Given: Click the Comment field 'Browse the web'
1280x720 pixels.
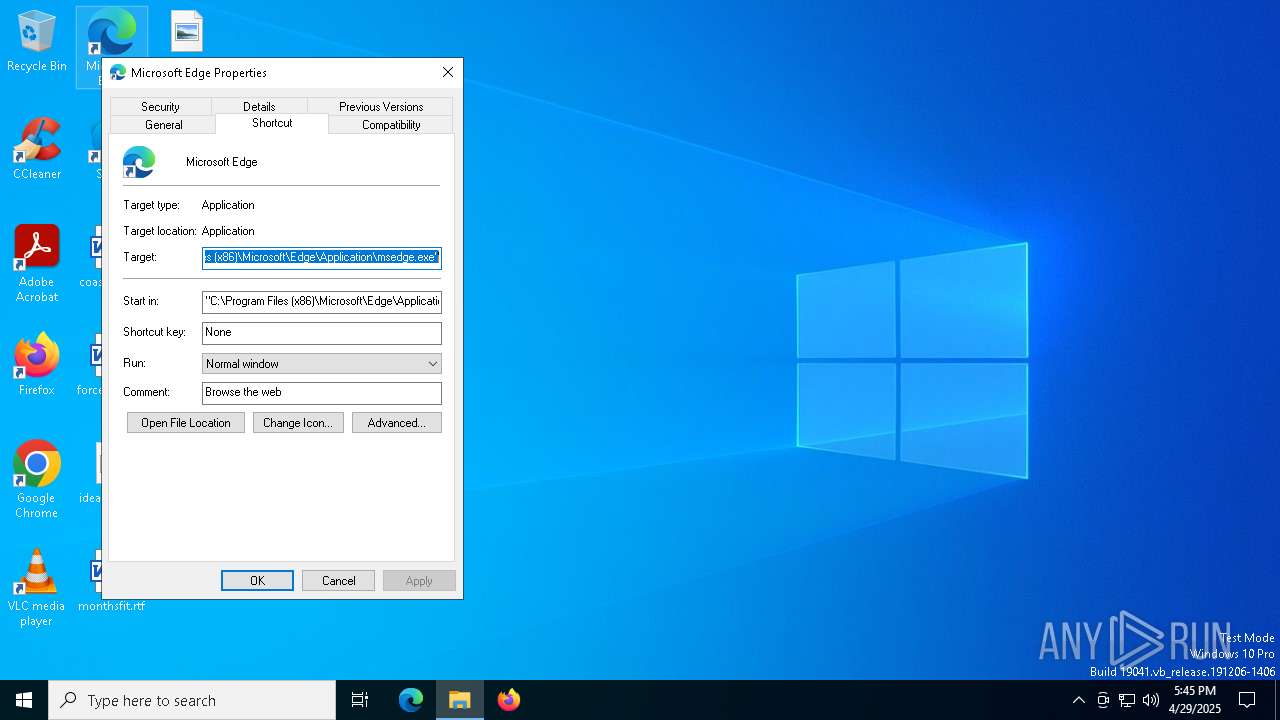Looking at the screenshot, I should click(322, 392).
